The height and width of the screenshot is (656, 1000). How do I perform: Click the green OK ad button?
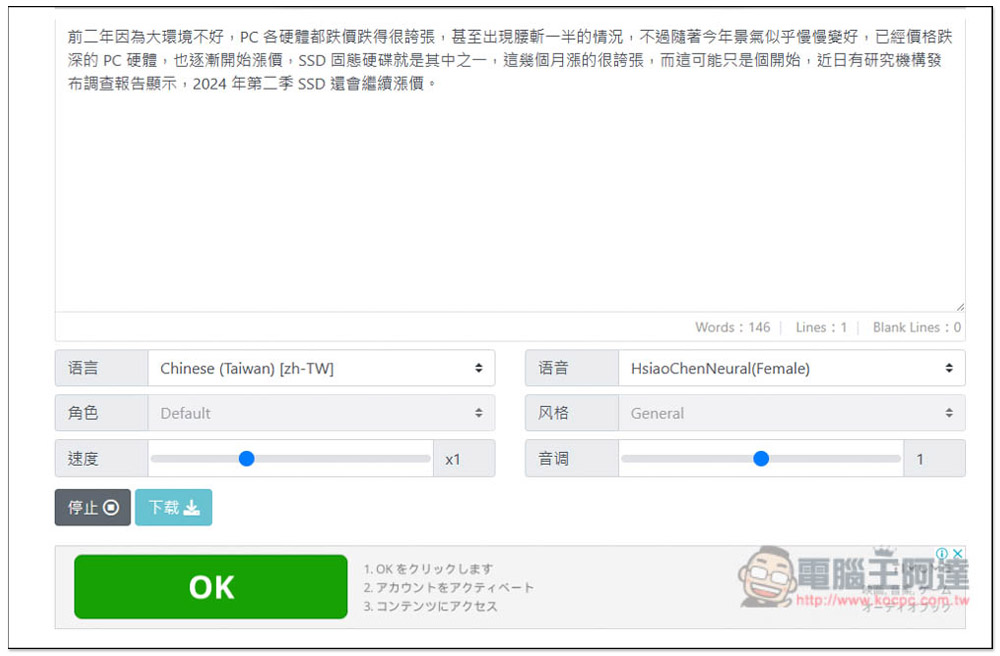coord(211,587)
